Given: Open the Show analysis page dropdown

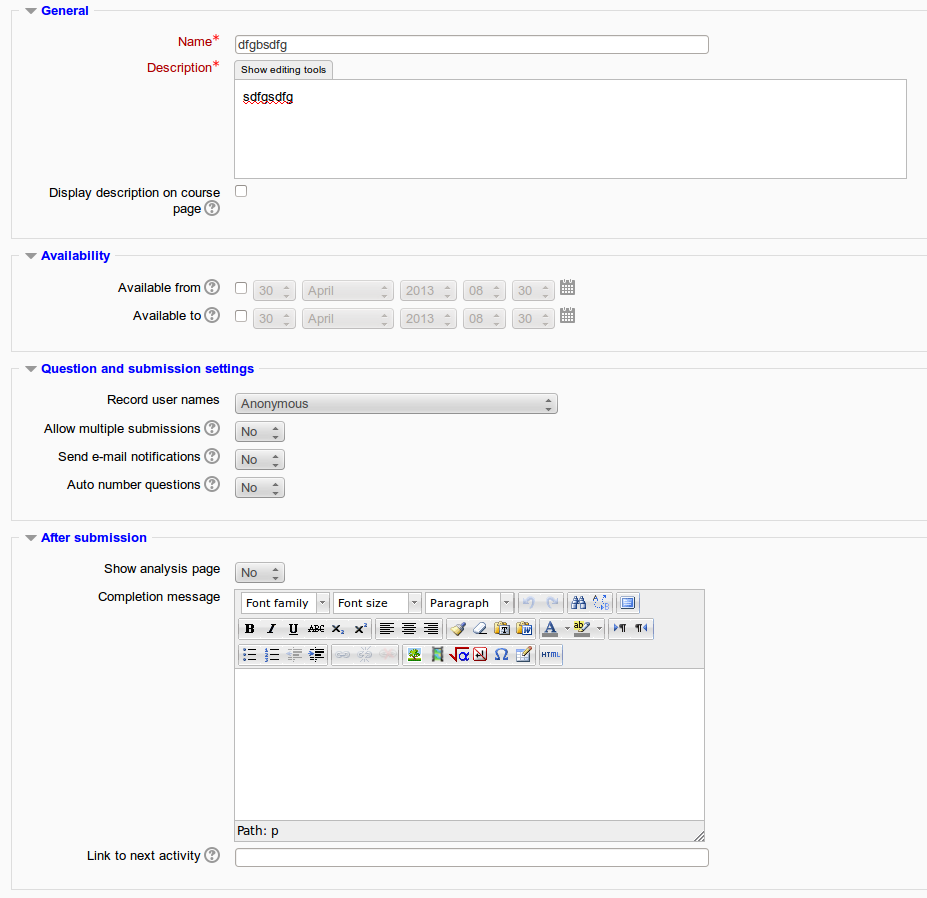Looking at the screenshot, I should (260, 572).
